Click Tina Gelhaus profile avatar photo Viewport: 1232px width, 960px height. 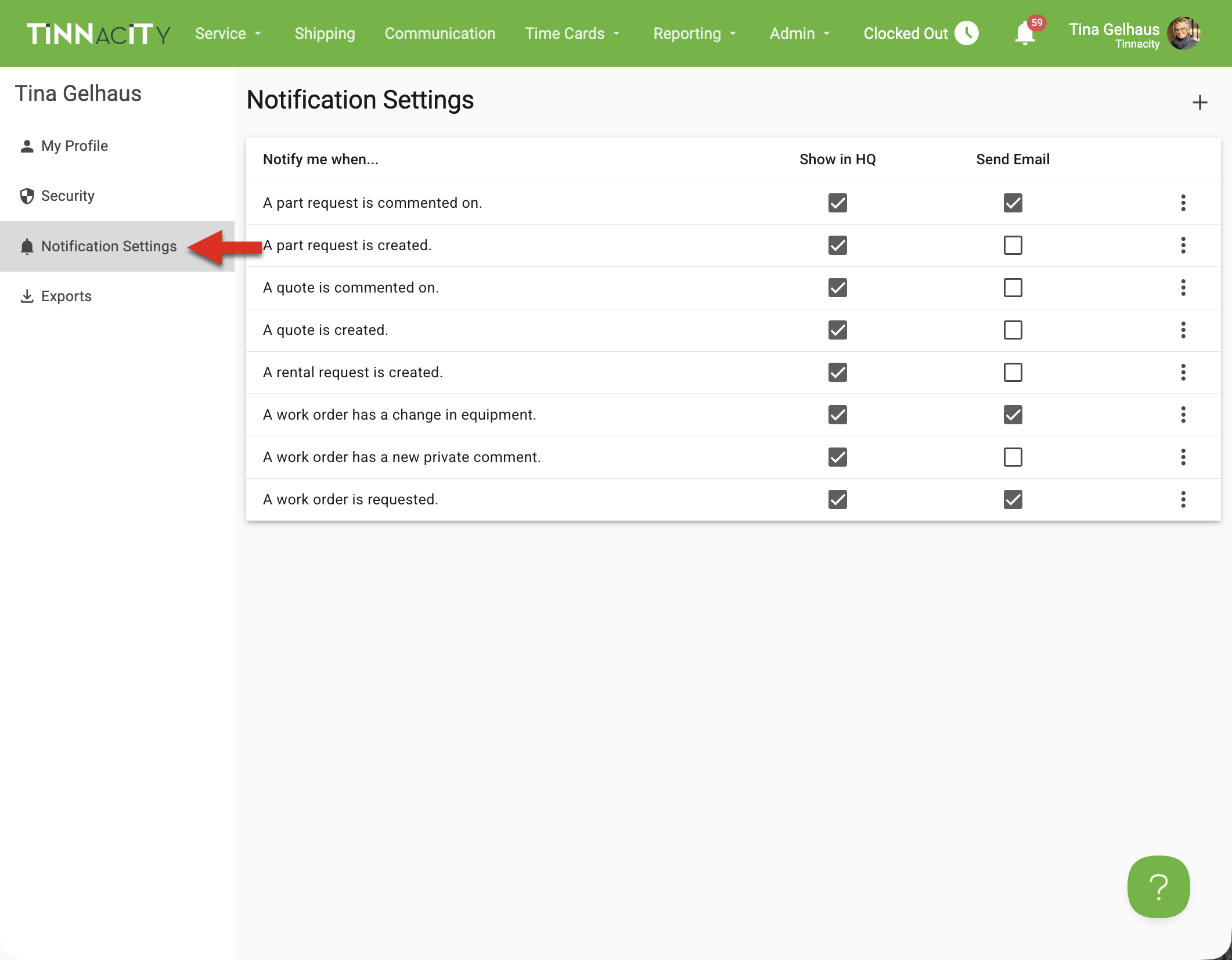[x=1184, y=33]
